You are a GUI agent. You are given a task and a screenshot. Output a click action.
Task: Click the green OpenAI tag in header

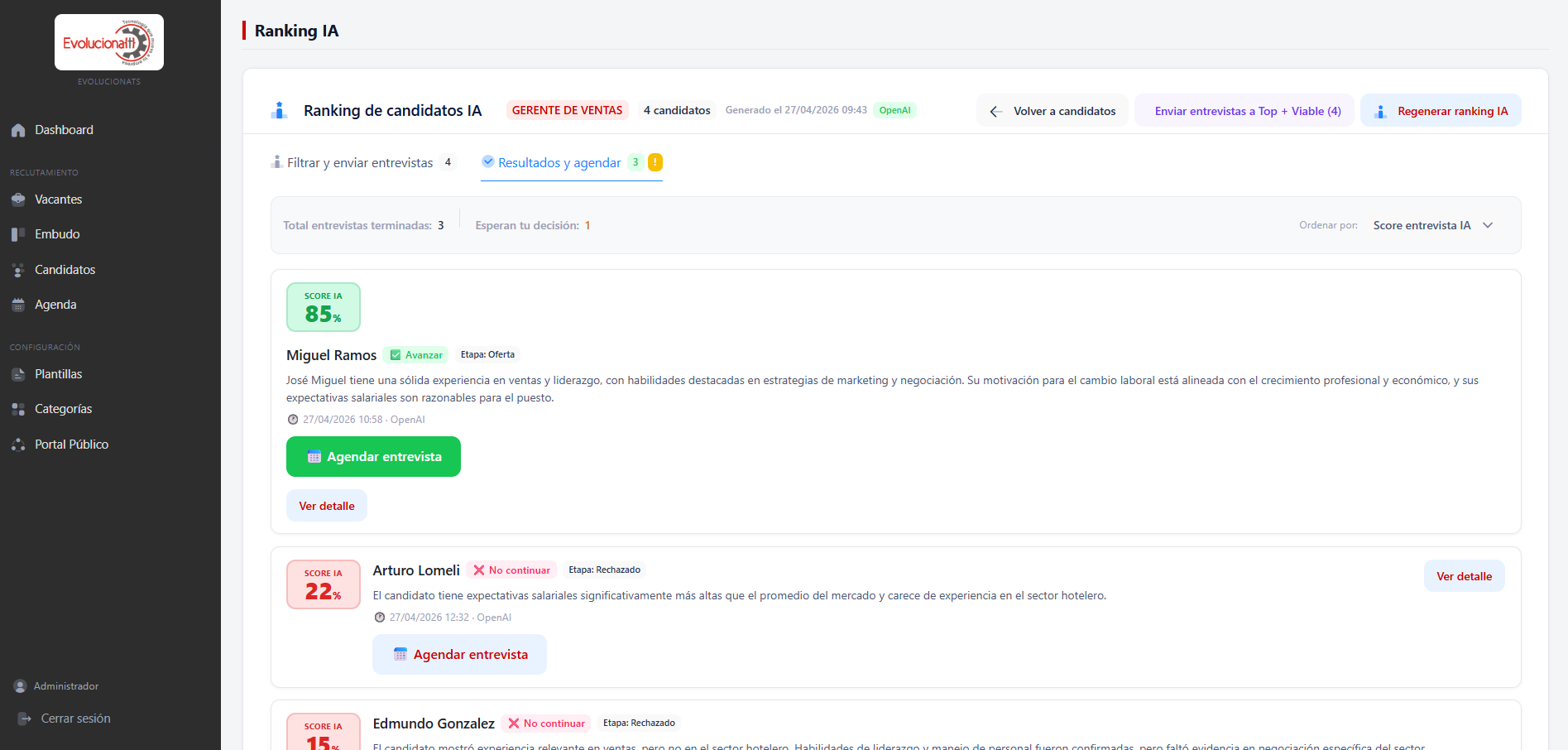894,110
